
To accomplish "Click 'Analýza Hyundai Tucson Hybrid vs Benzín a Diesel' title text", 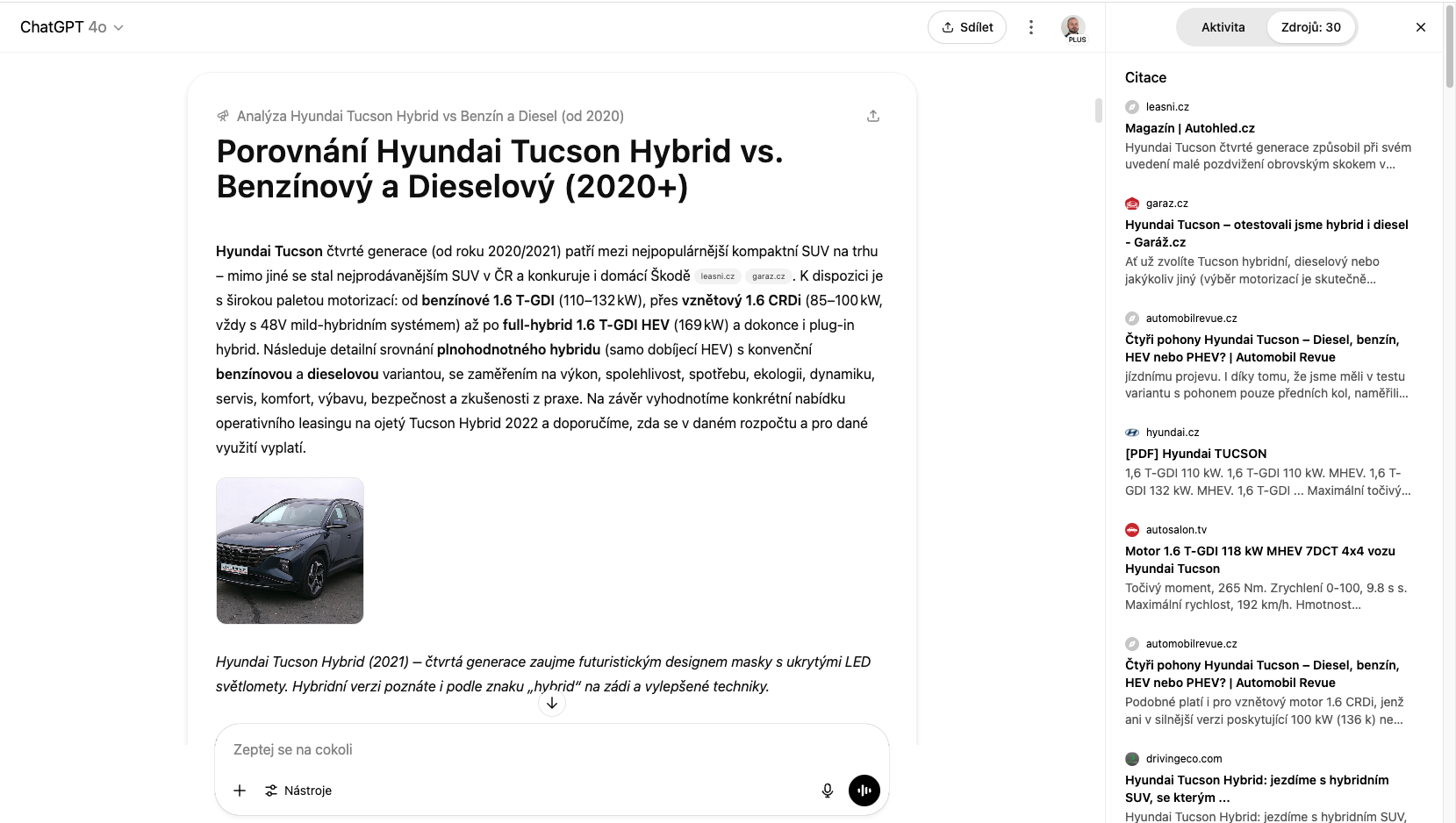I will (430, 116).
